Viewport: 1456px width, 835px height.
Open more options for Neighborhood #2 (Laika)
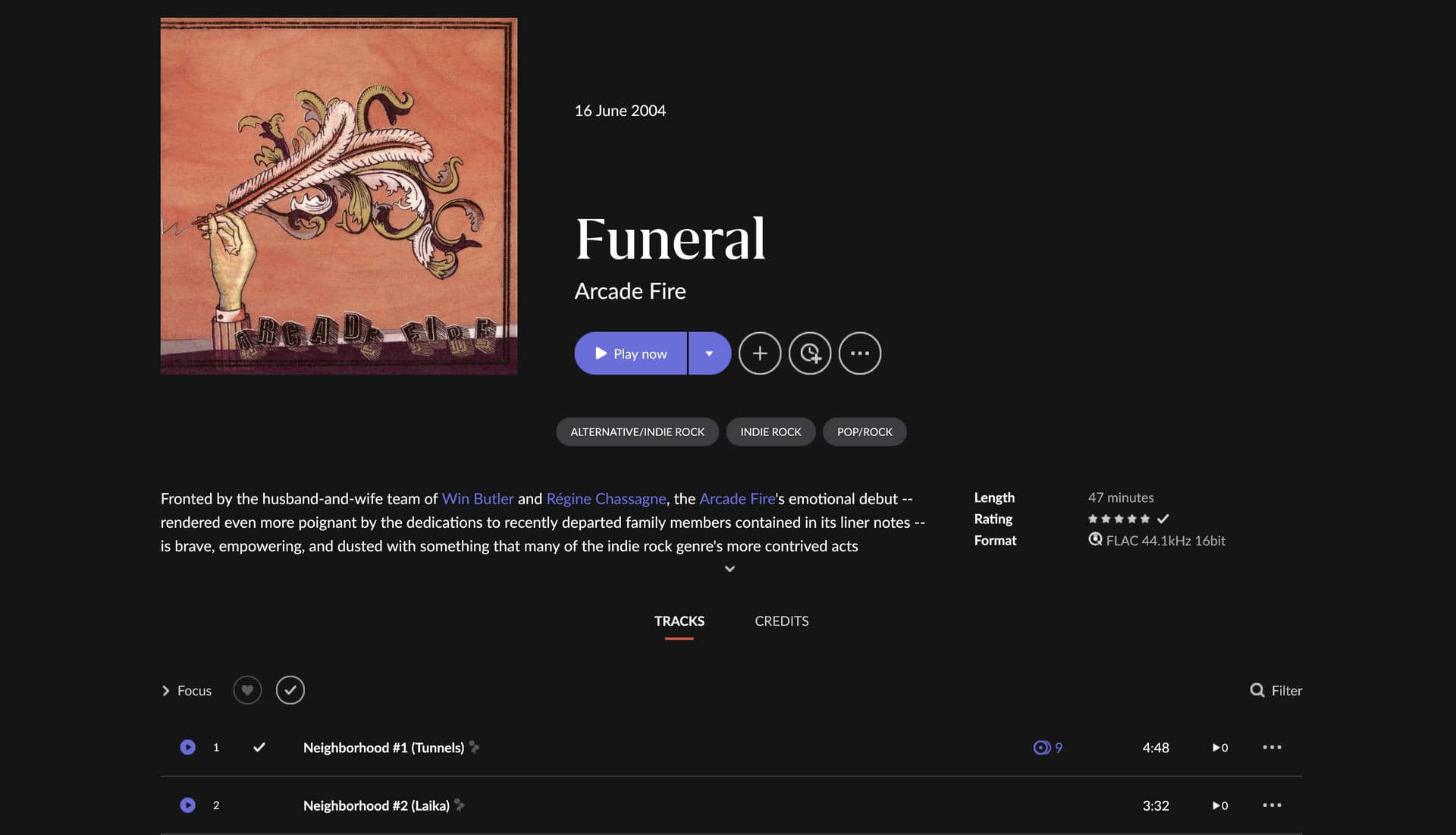1272,805
